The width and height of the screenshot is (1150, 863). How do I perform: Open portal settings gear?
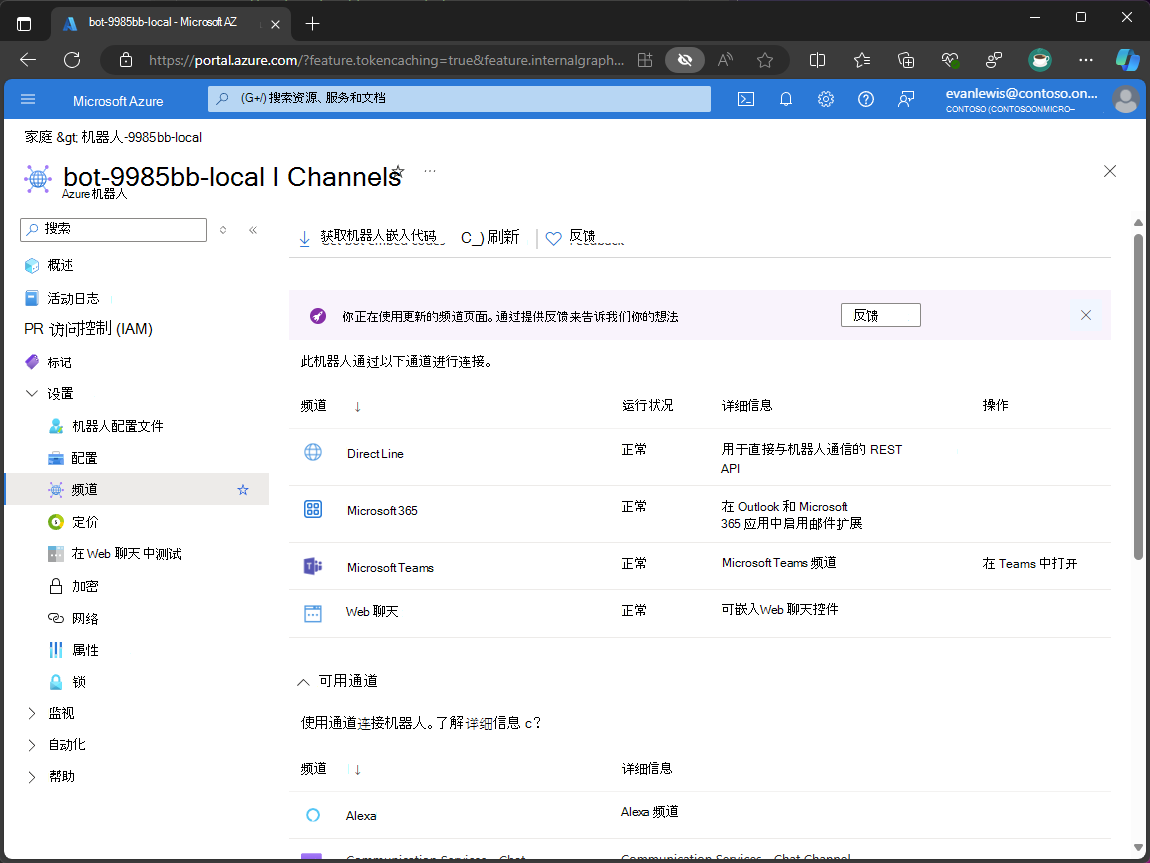826,99
